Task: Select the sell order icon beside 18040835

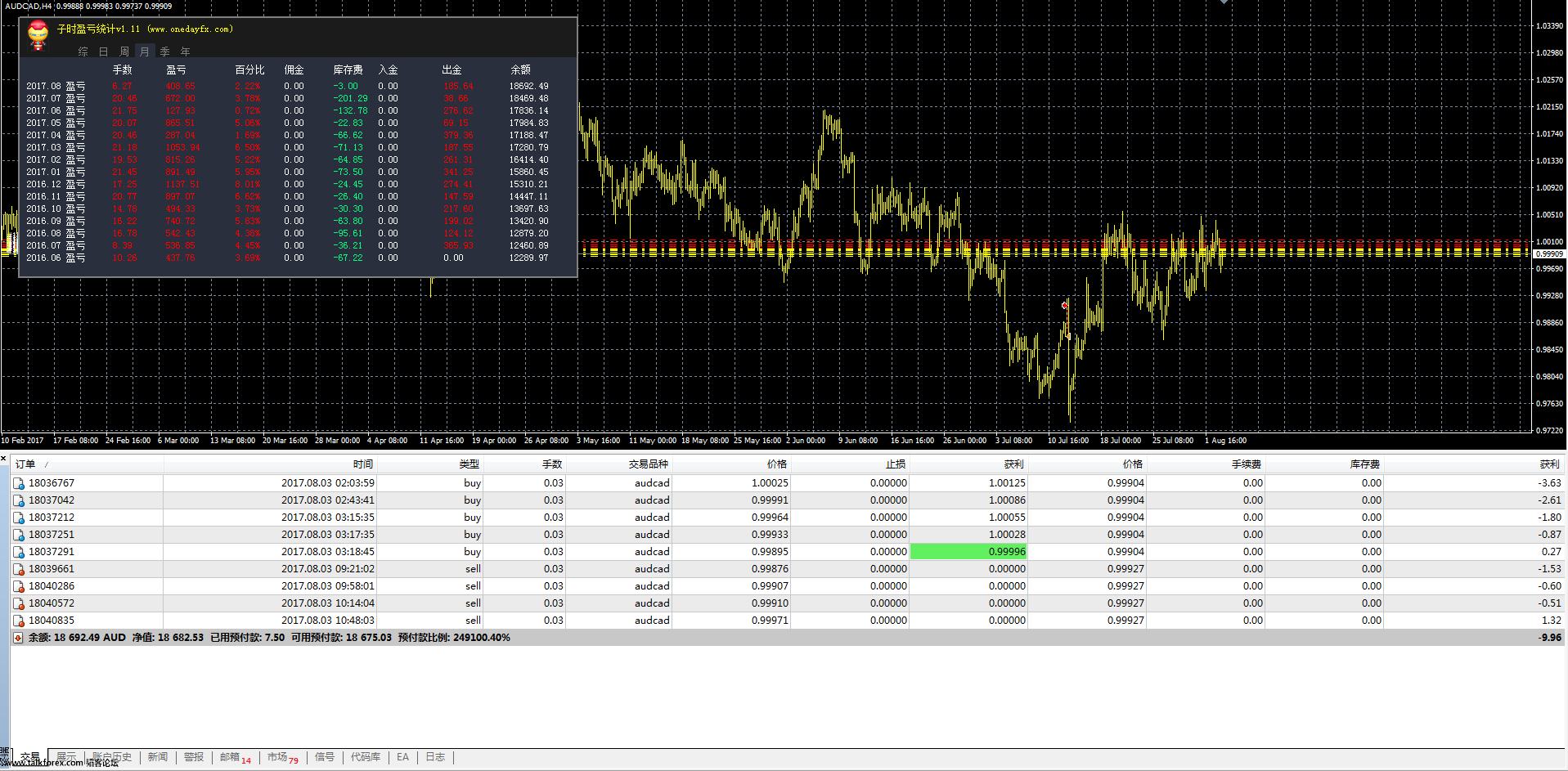Action: coord(19,621)
